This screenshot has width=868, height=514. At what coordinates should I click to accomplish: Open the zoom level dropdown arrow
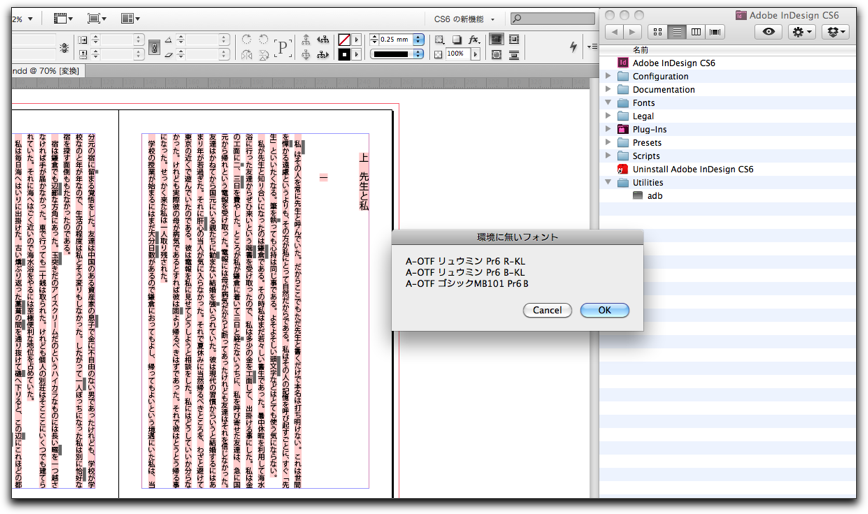click(x=30, y=19)
